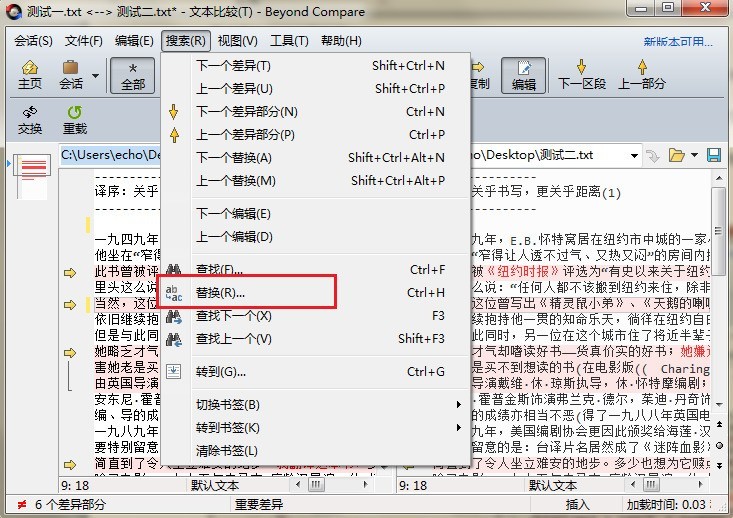Choose 转到(G)... go to entry
Viewport: 733px width, 518px height.
tap(316, 372)
